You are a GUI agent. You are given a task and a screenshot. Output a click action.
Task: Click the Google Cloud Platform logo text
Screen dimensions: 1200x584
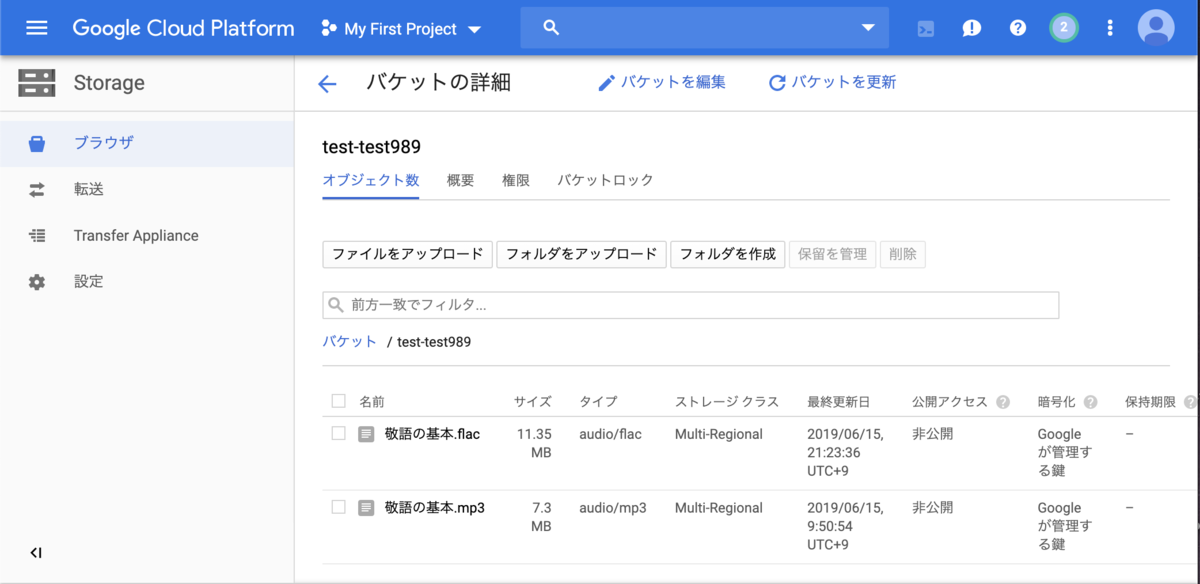coord(183,28)
